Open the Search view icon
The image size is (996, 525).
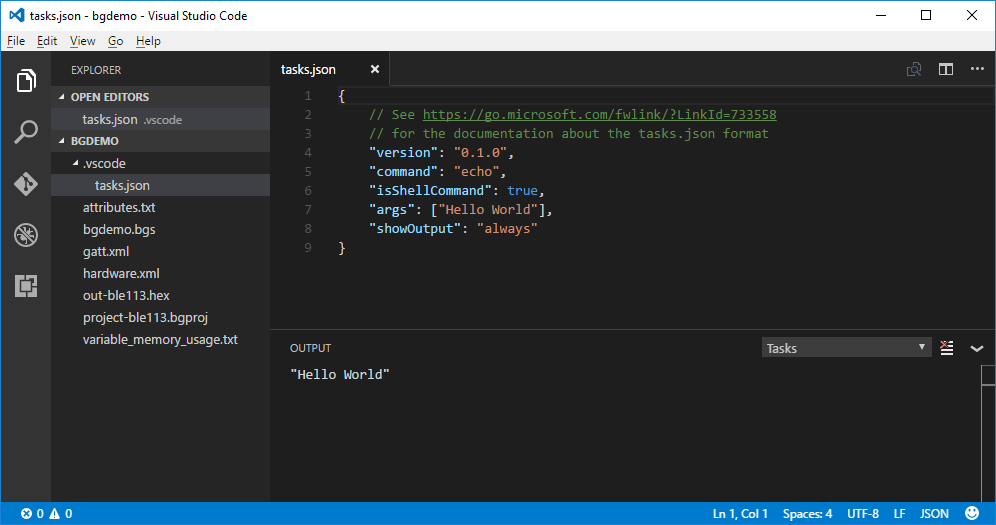(26, 132)
